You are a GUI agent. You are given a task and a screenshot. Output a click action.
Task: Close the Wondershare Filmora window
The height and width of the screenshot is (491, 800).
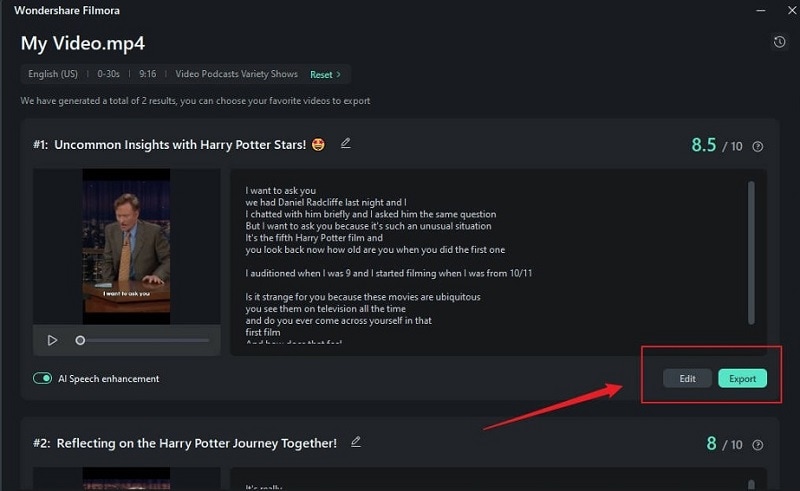(x=792, y=10)
